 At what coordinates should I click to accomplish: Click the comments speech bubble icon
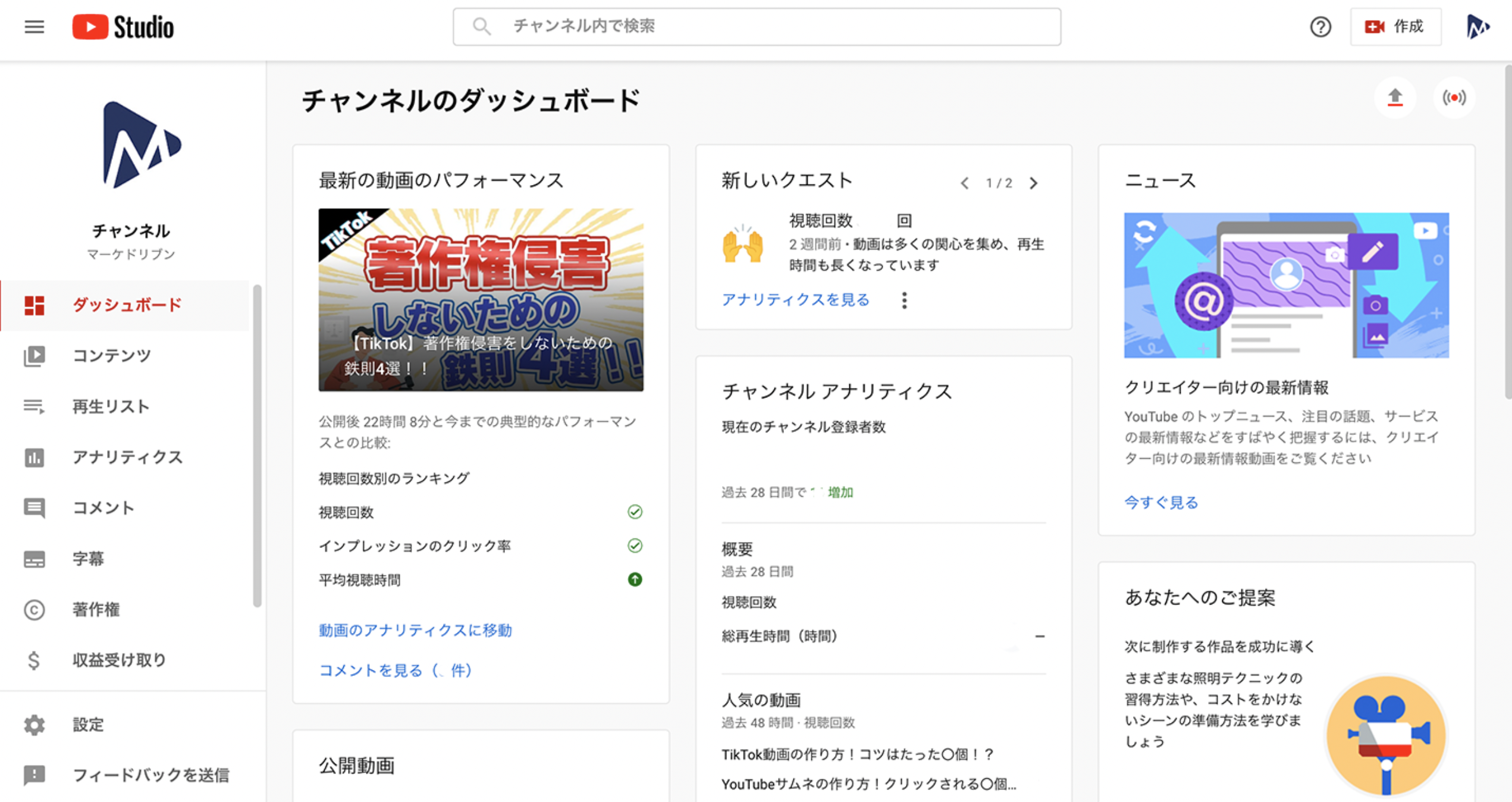point(34,508)
